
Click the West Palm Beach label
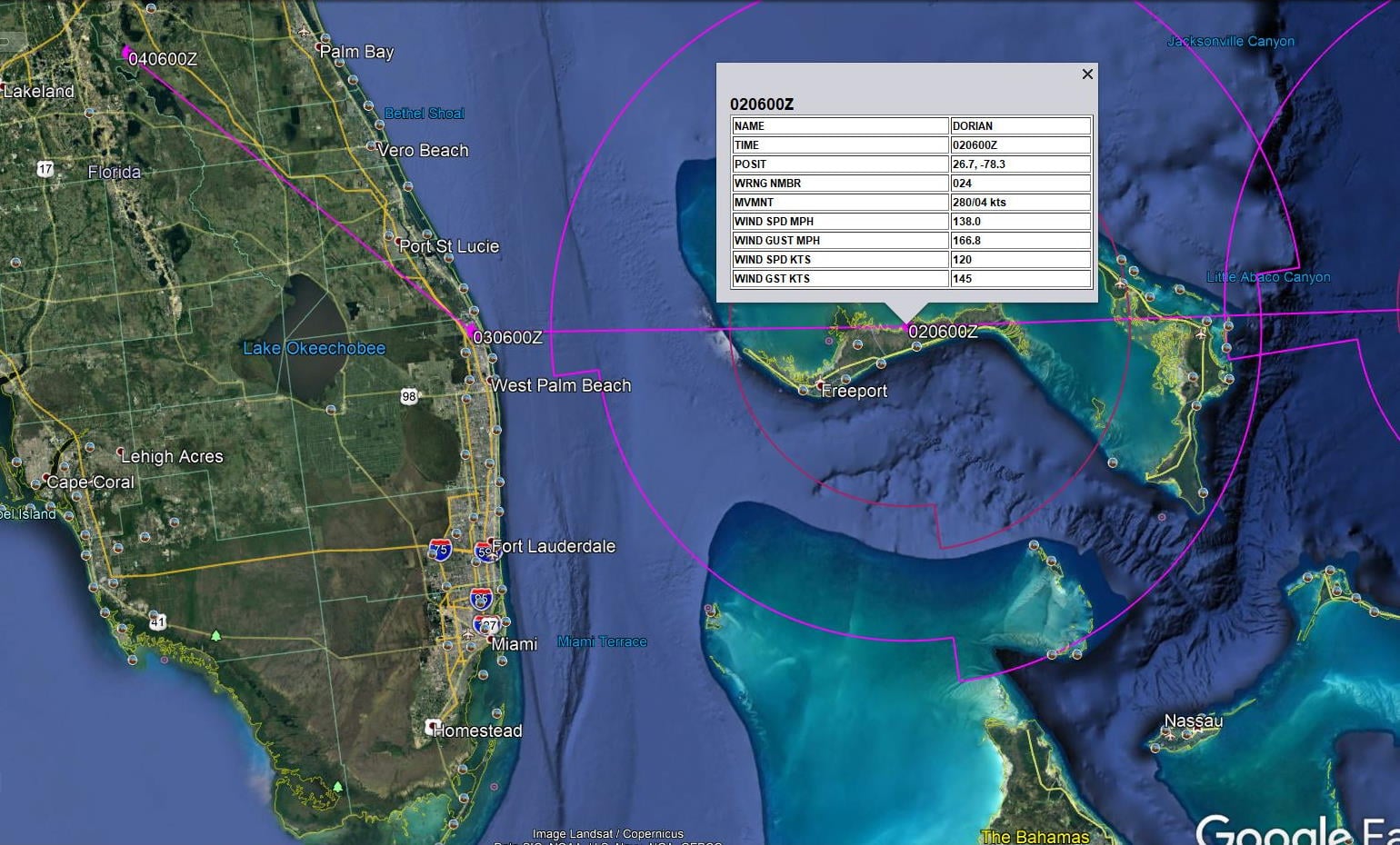pyautogui.click(x=561, y=385)
